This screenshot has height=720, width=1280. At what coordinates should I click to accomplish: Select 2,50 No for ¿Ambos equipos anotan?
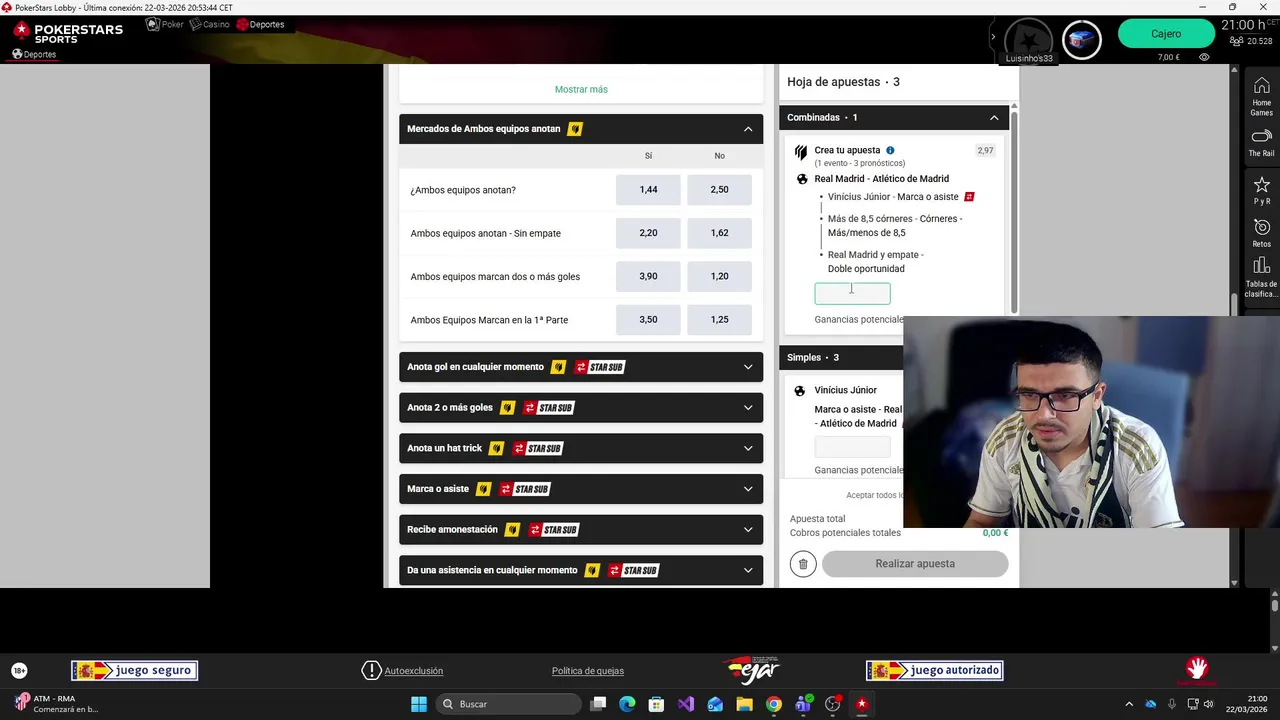[719, 189]
